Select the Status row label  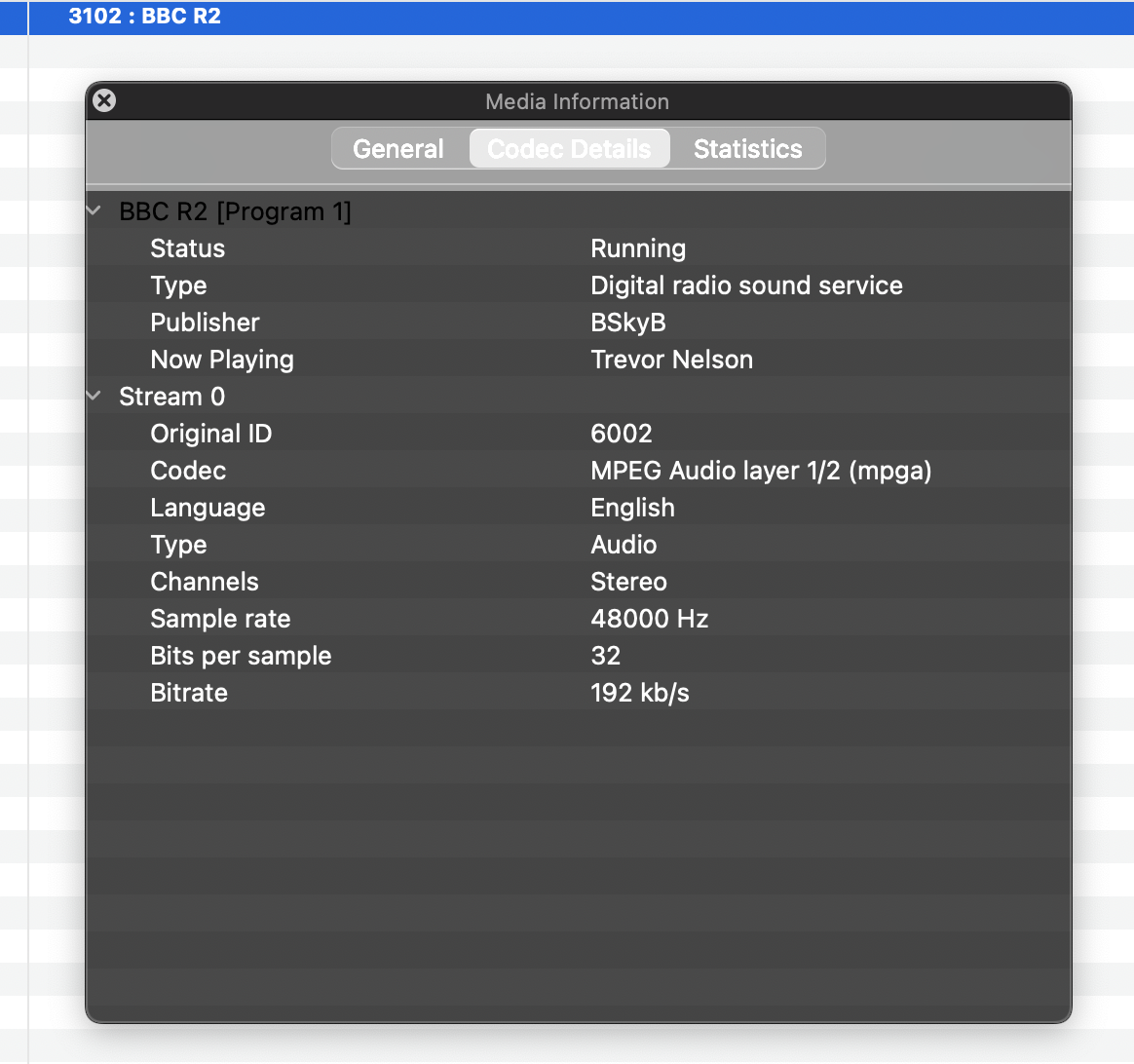(x=187, y=248)
